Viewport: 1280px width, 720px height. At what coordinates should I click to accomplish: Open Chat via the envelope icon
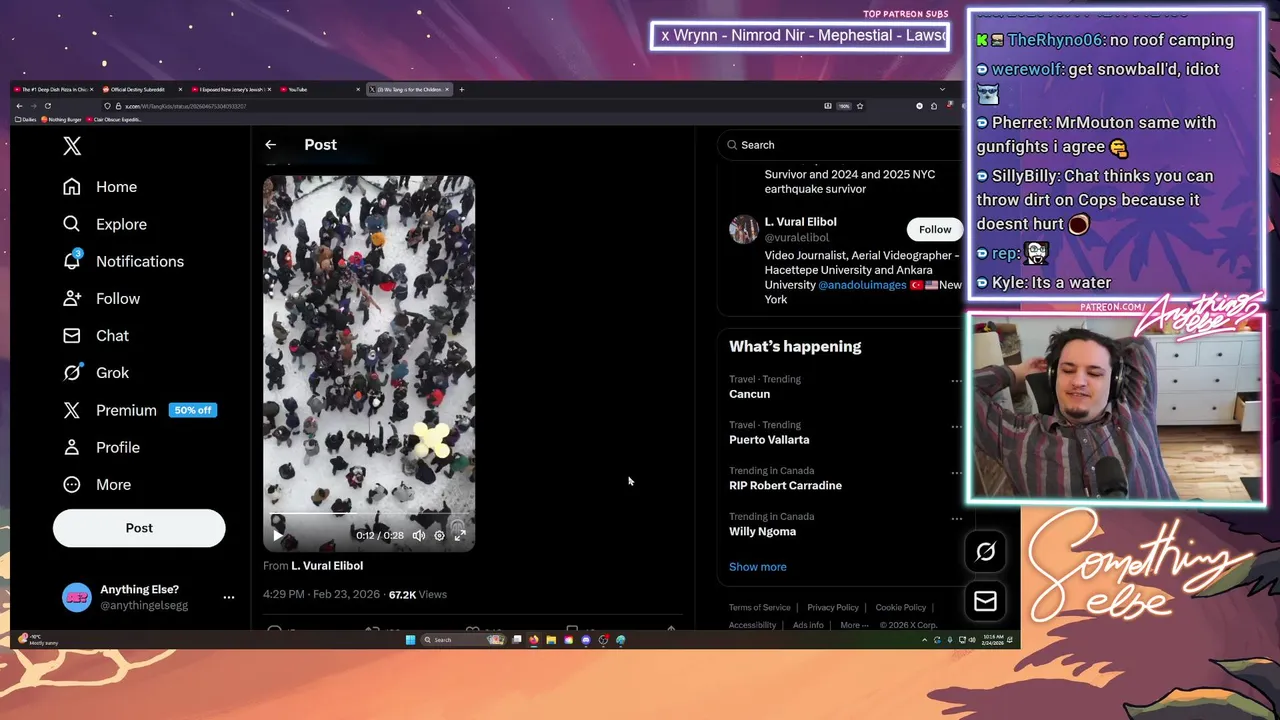point(72,335)
